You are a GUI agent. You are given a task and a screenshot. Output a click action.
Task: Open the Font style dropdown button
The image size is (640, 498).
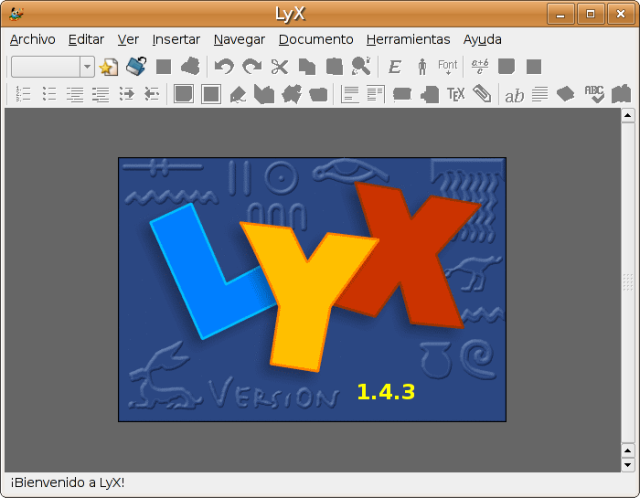pyautogui.click(x=447, y=67)
